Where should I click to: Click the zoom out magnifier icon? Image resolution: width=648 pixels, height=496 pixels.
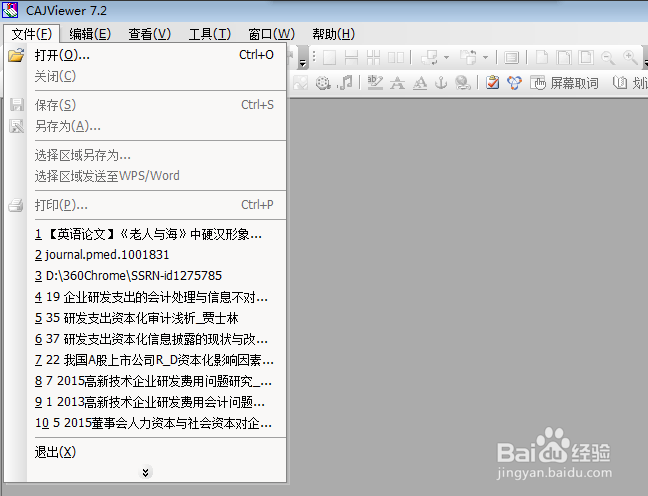point(608,57)
